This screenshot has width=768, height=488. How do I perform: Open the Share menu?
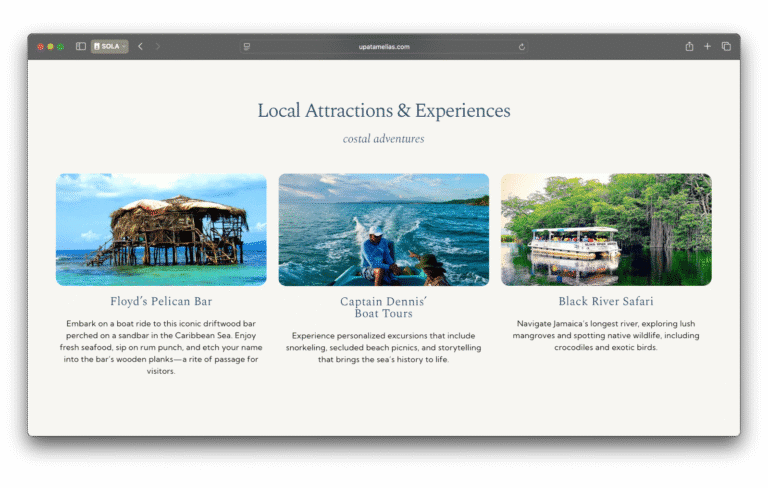689,46
